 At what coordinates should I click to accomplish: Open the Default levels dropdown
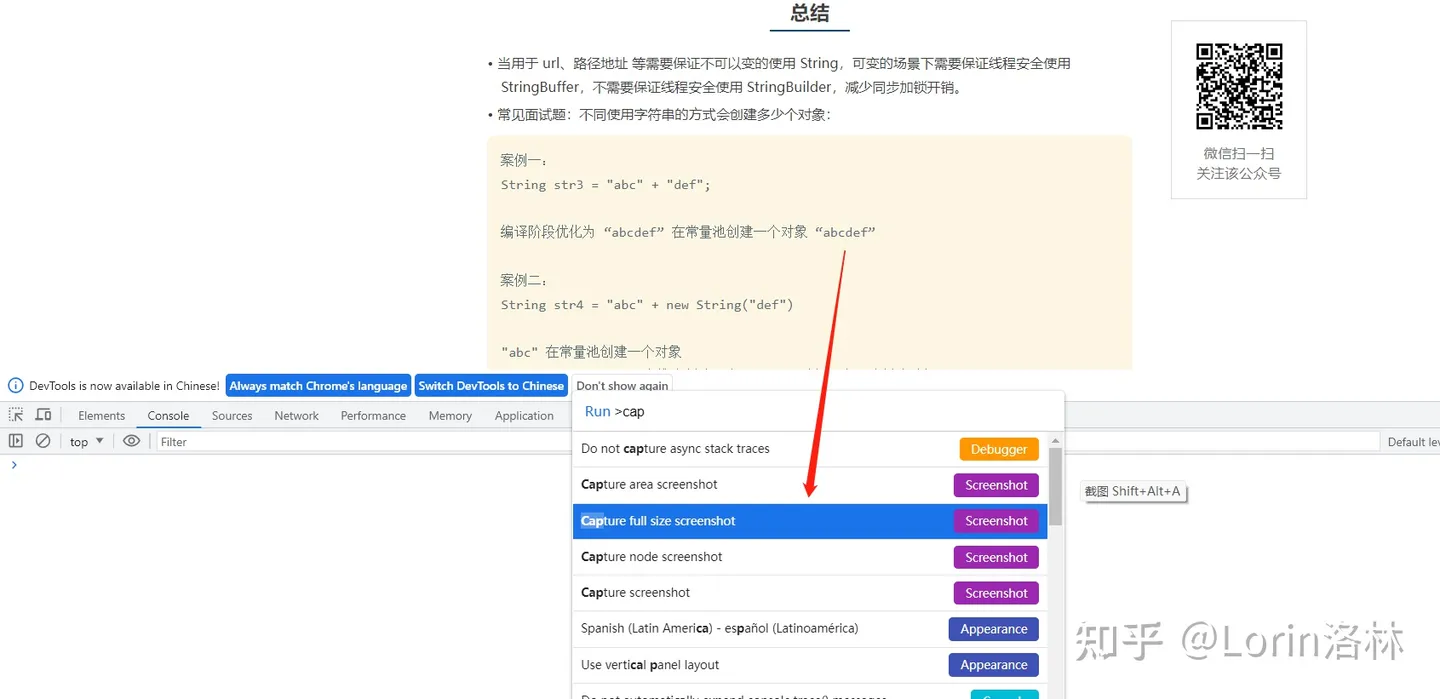coord(1412,442)
